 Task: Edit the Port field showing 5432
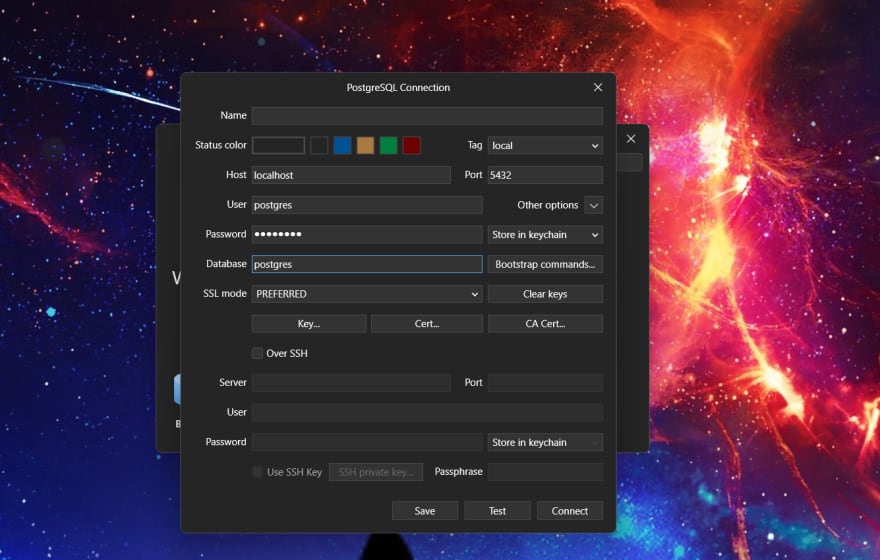pos(545,175)
